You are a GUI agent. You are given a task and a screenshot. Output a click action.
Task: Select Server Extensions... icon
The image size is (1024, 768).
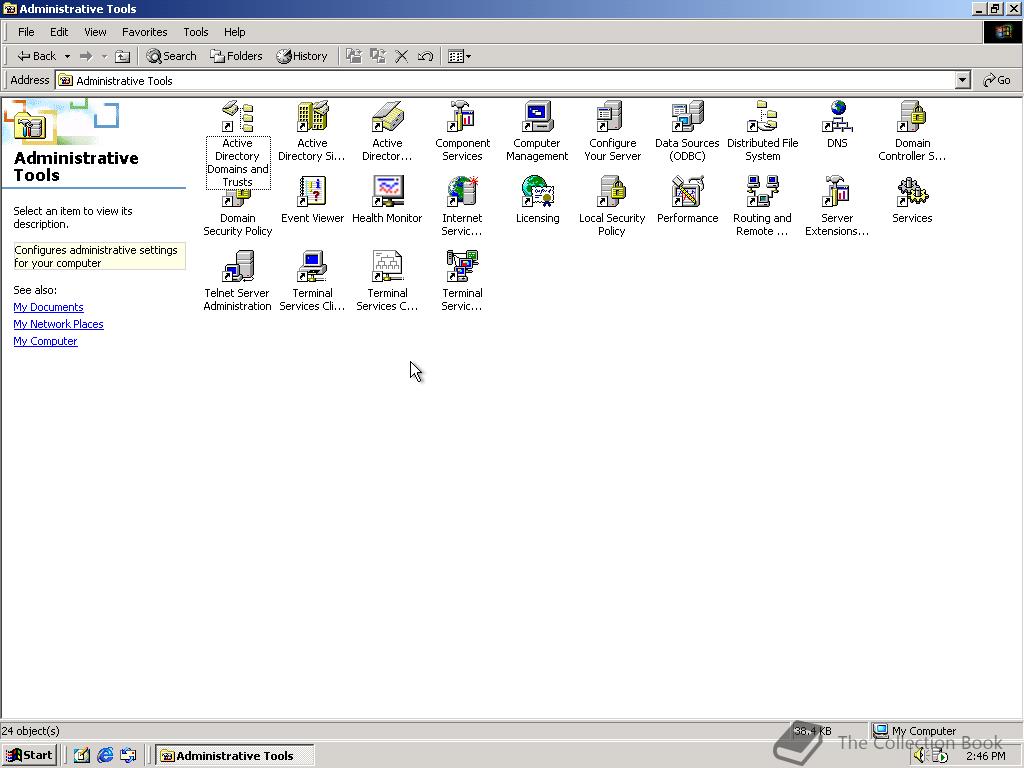[x=837, y=191]
